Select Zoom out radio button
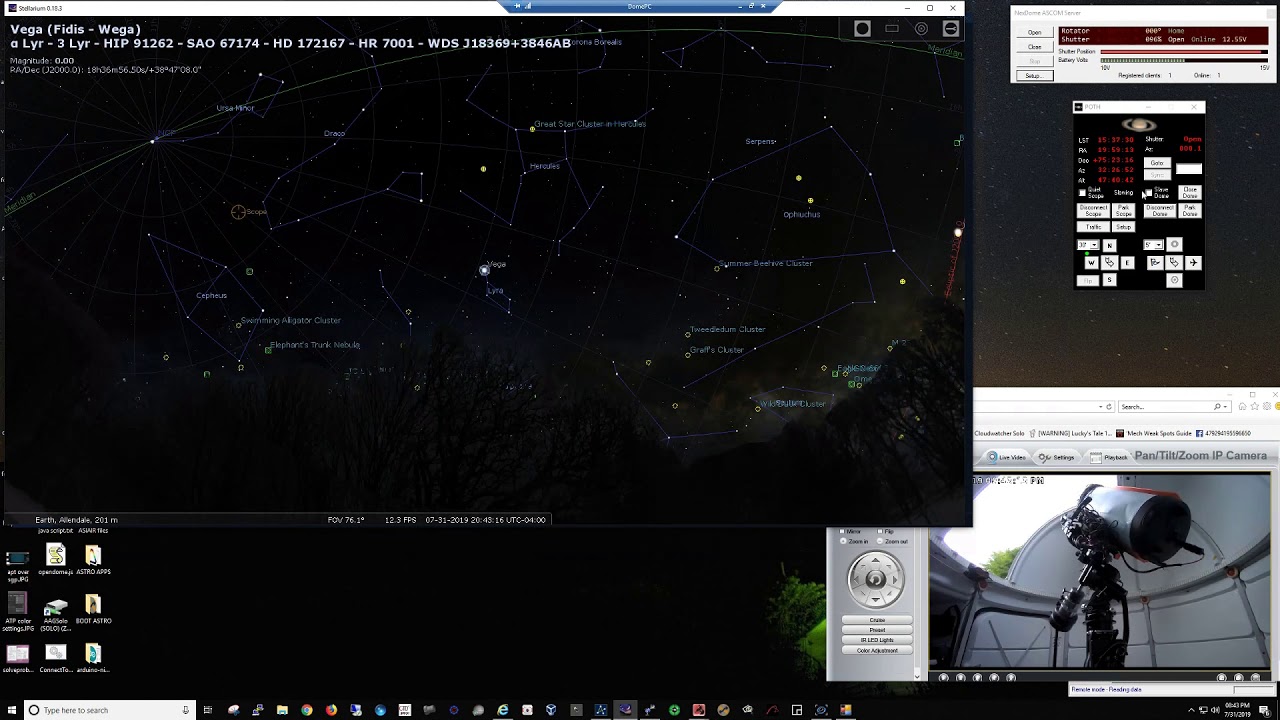This screenshot has height=720, width=1280. (880, 541)
